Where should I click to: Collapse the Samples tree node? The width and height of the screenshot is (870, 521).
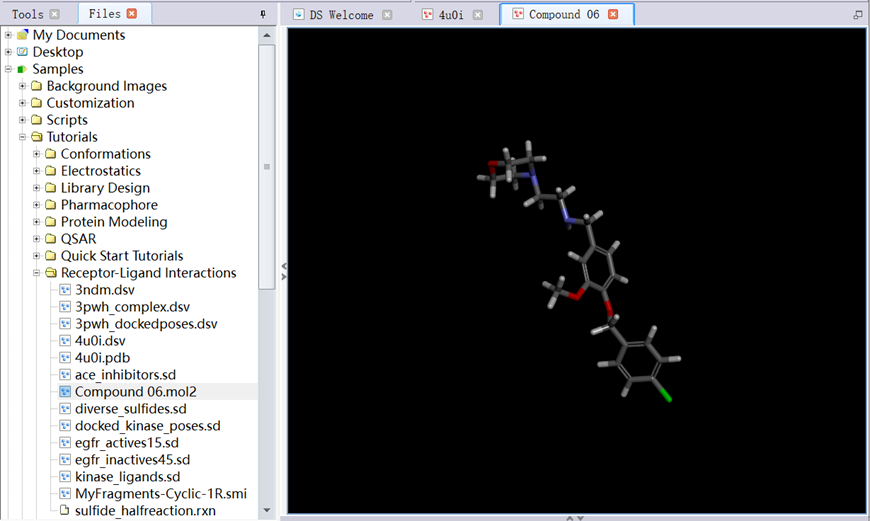coord(8,69)
